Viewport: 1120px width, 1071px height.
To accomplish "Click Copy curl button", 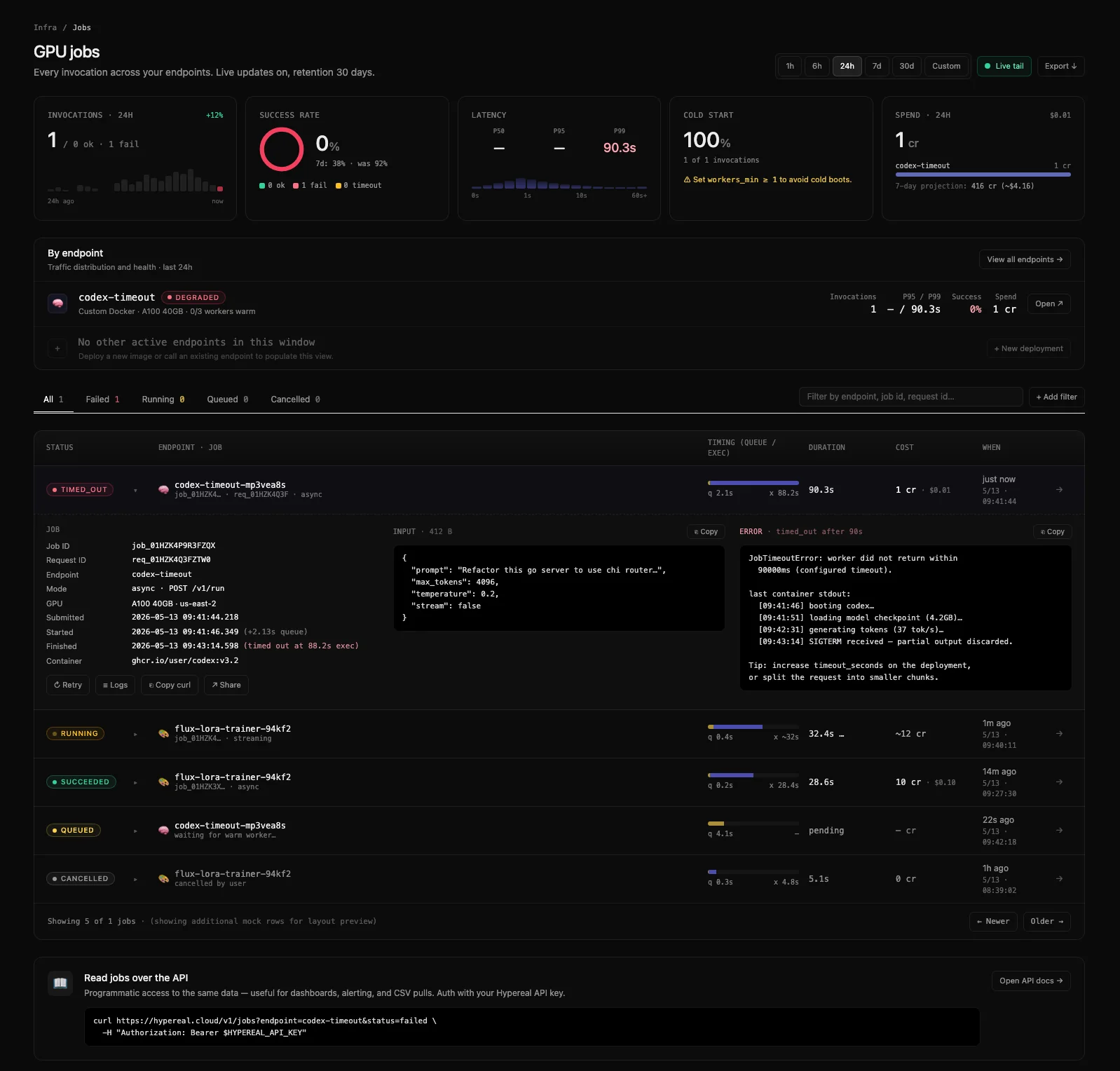I will (x=170, y=685).
